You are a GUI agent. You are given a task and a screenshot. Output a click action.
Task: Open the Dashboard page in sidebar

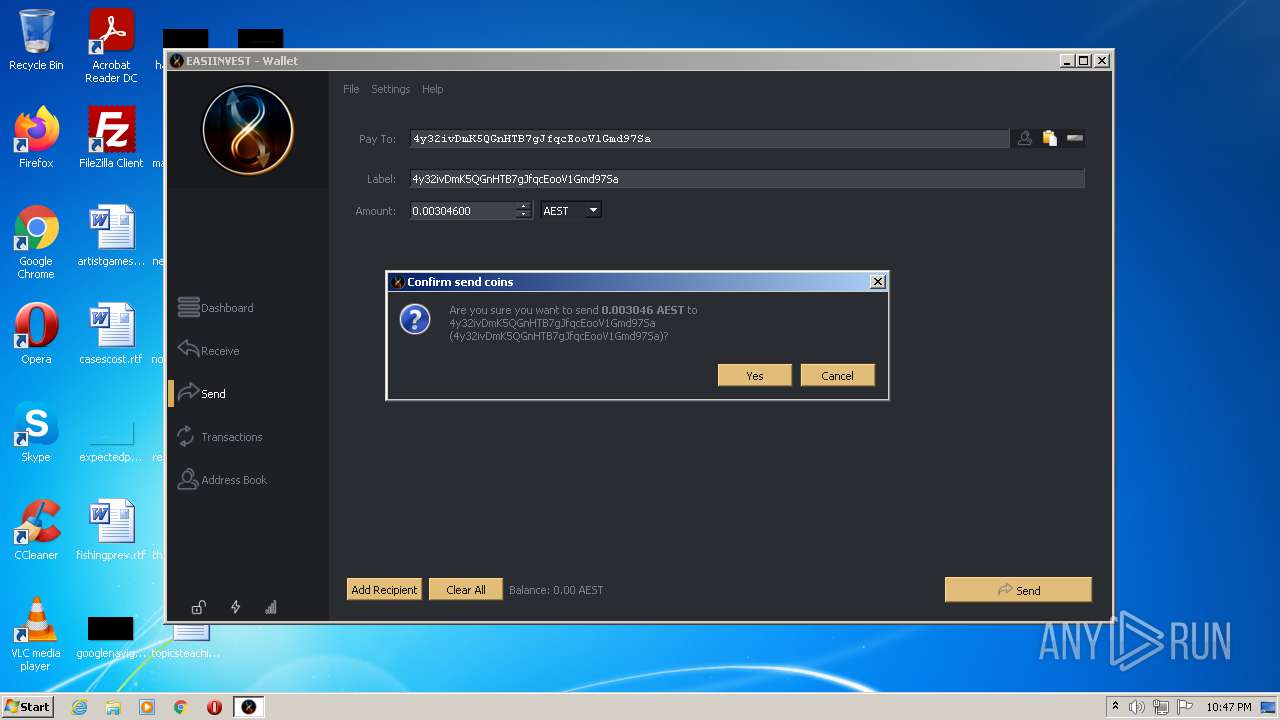pos(215,308)
